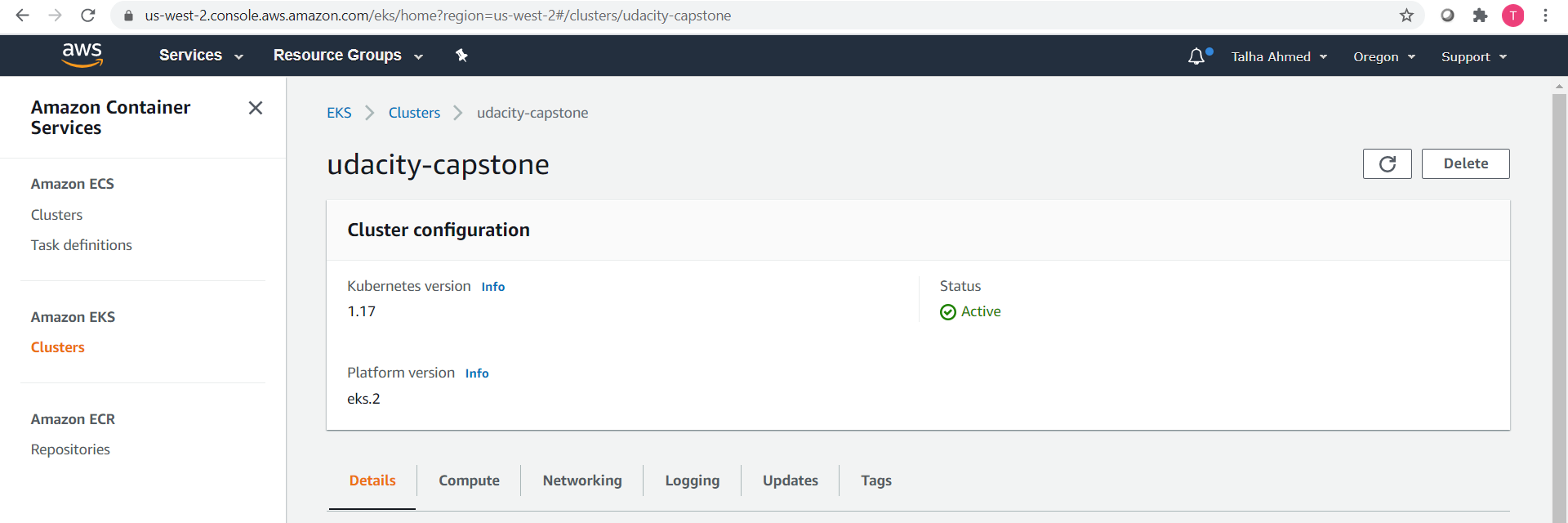The height and width of the screenshot is (523, 1568).
Task: Click the browser address bar URL
Action: (438, 16)
